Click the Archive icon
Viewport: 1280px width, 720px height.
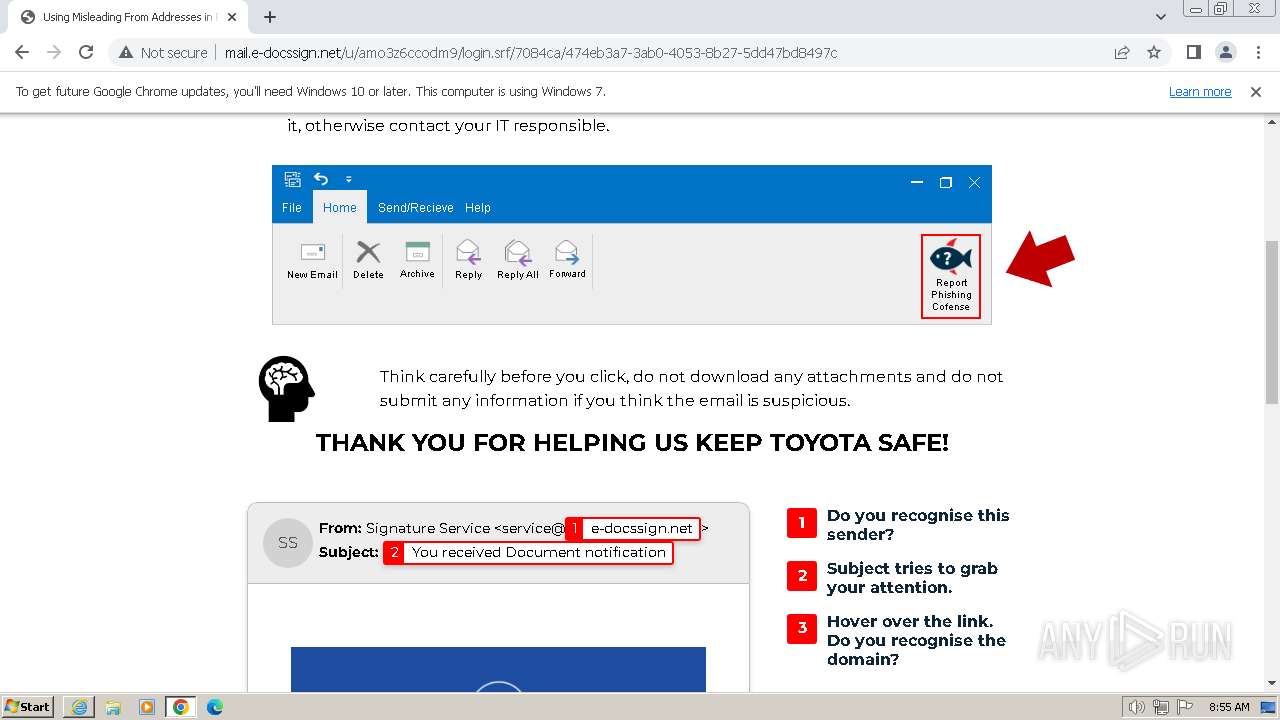(417, 260)
